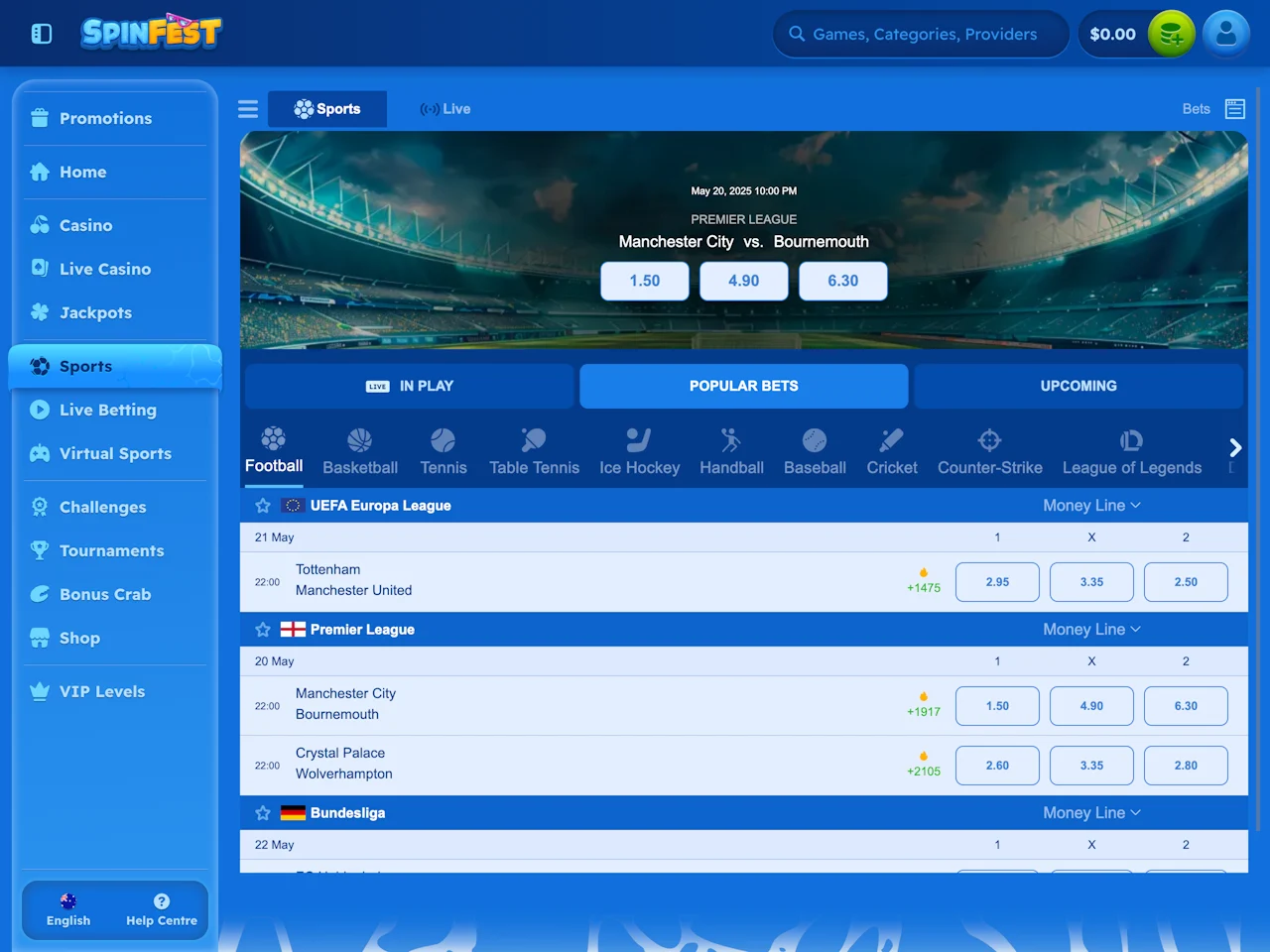Open Tournaments in sidebar
The width and height of the screenshot is (1270, 952).
tap(115, 550)
